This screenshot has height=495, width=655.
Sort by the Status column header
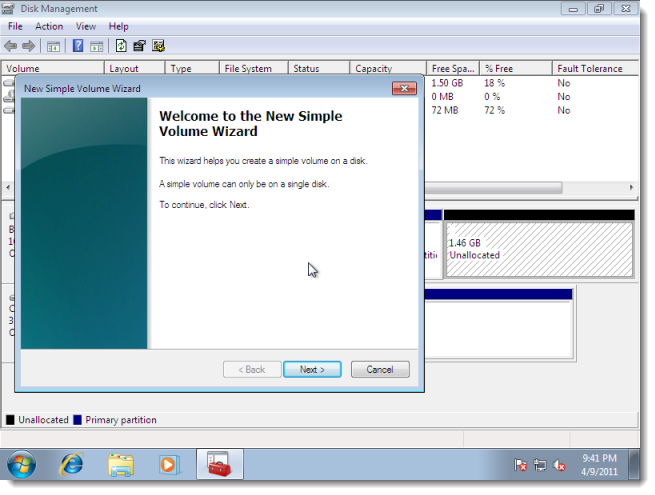319,69
